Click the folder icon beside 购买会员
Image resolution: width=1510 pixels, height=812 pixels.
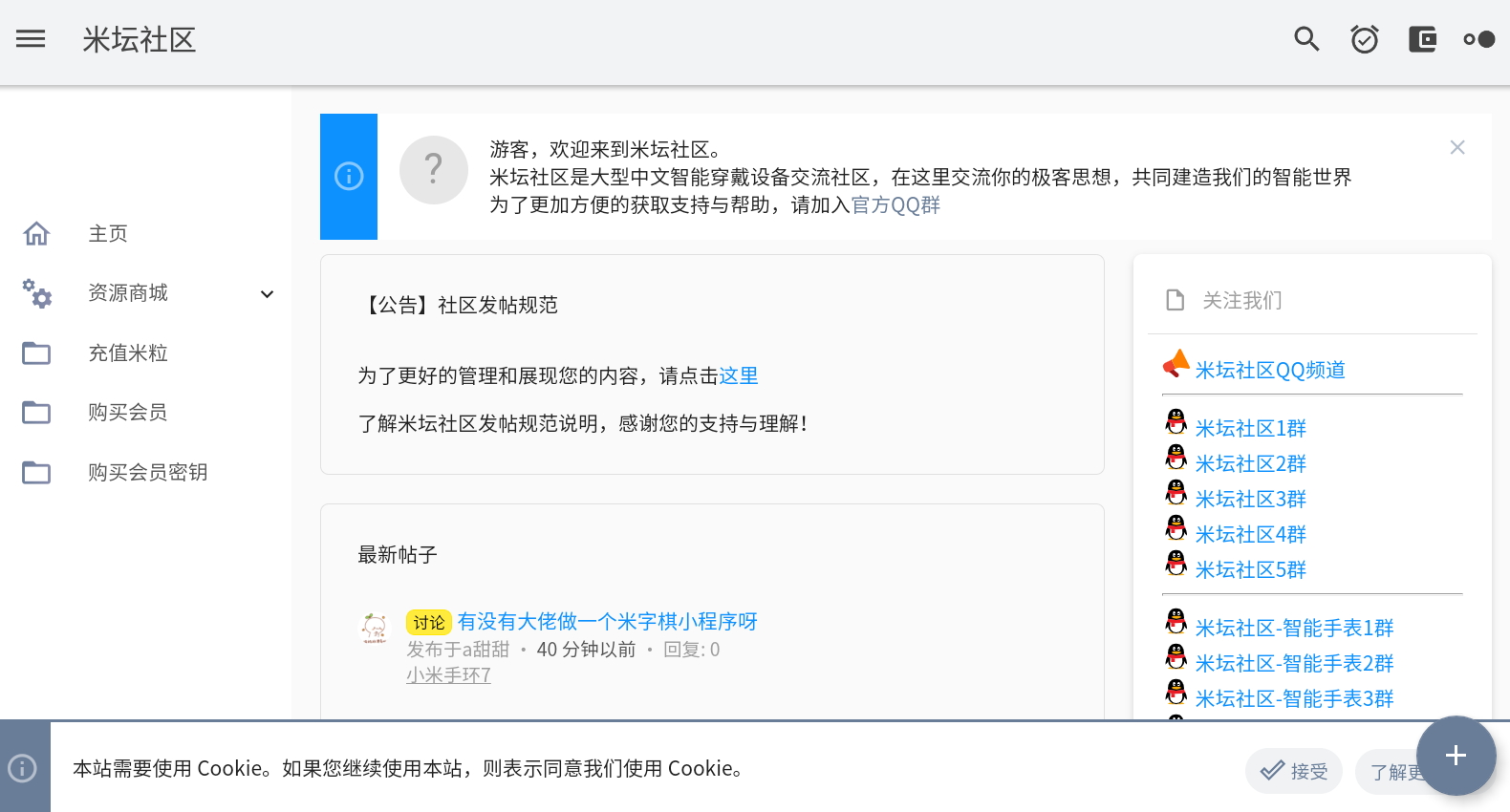36,413
